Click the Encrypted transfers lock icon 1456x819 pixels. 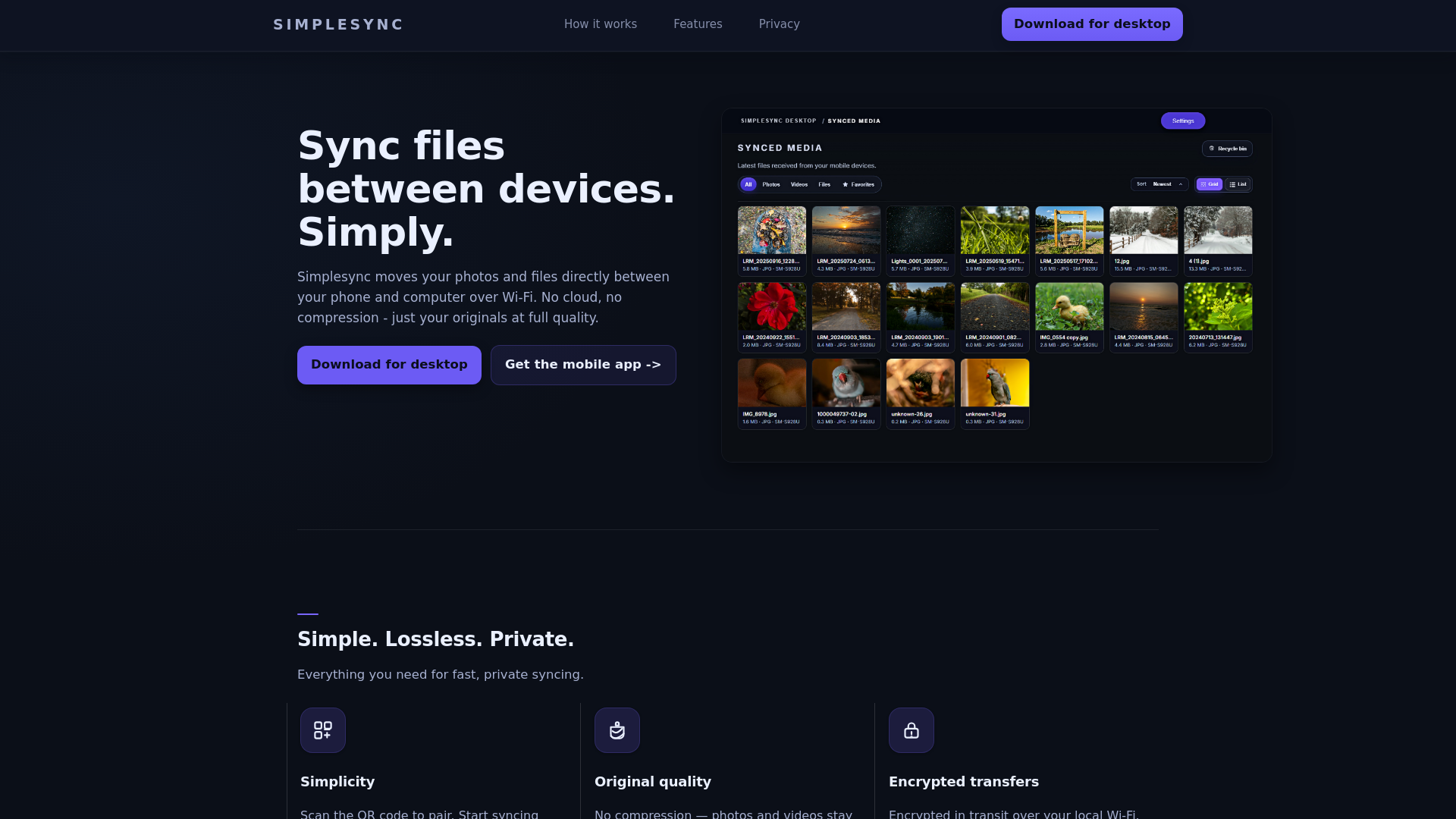(x=912, y=730)
